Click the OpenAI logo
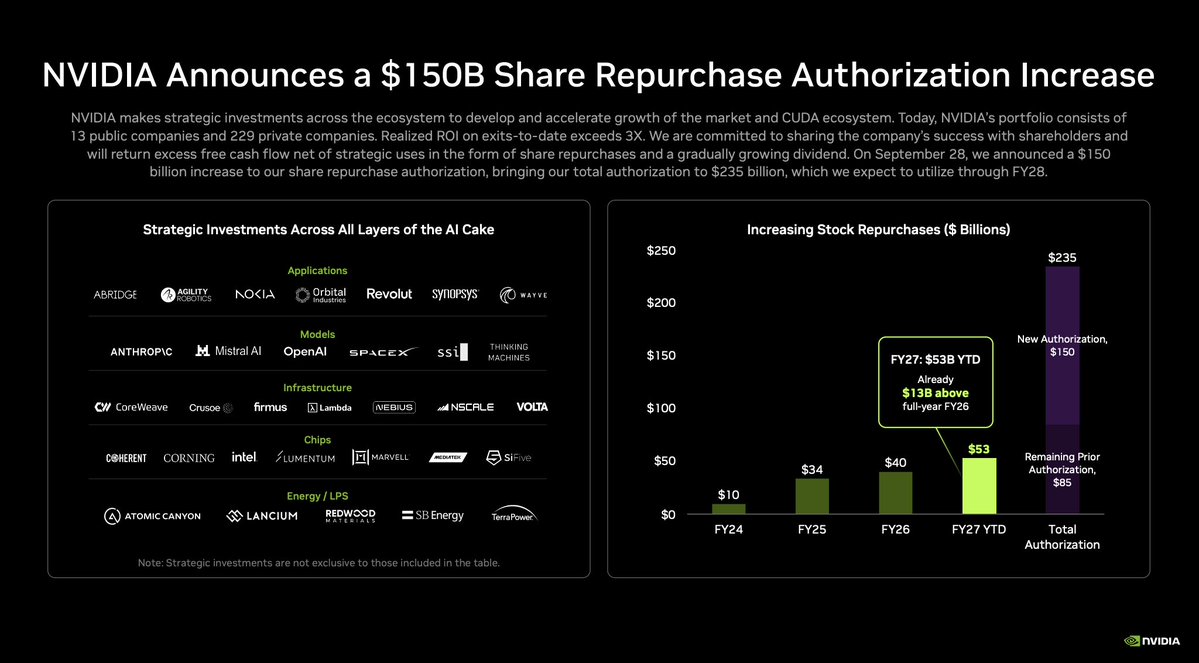The image size is (1199, 663). (x=305, y=352)
